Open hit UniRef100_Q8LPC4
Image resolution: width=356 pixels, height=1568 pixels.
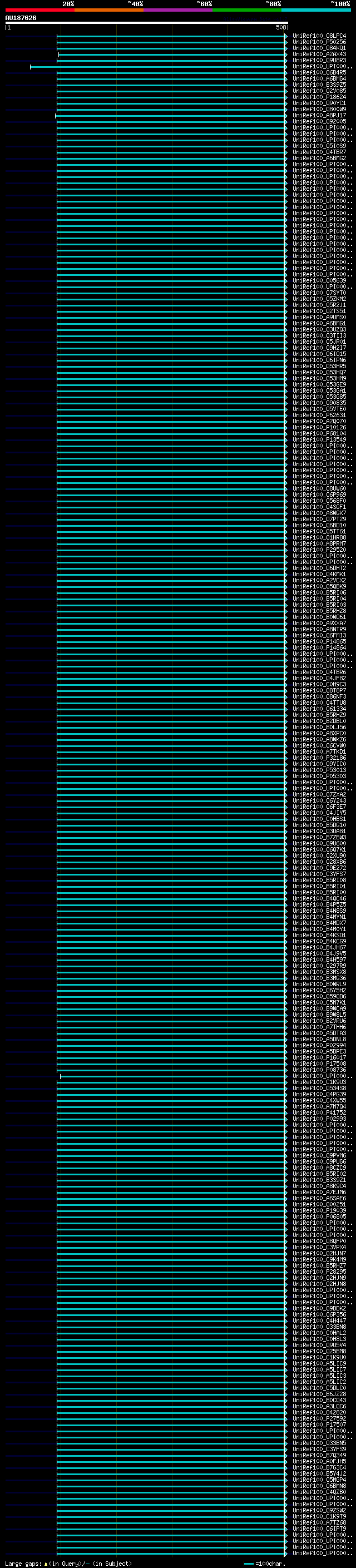point(319,36)
